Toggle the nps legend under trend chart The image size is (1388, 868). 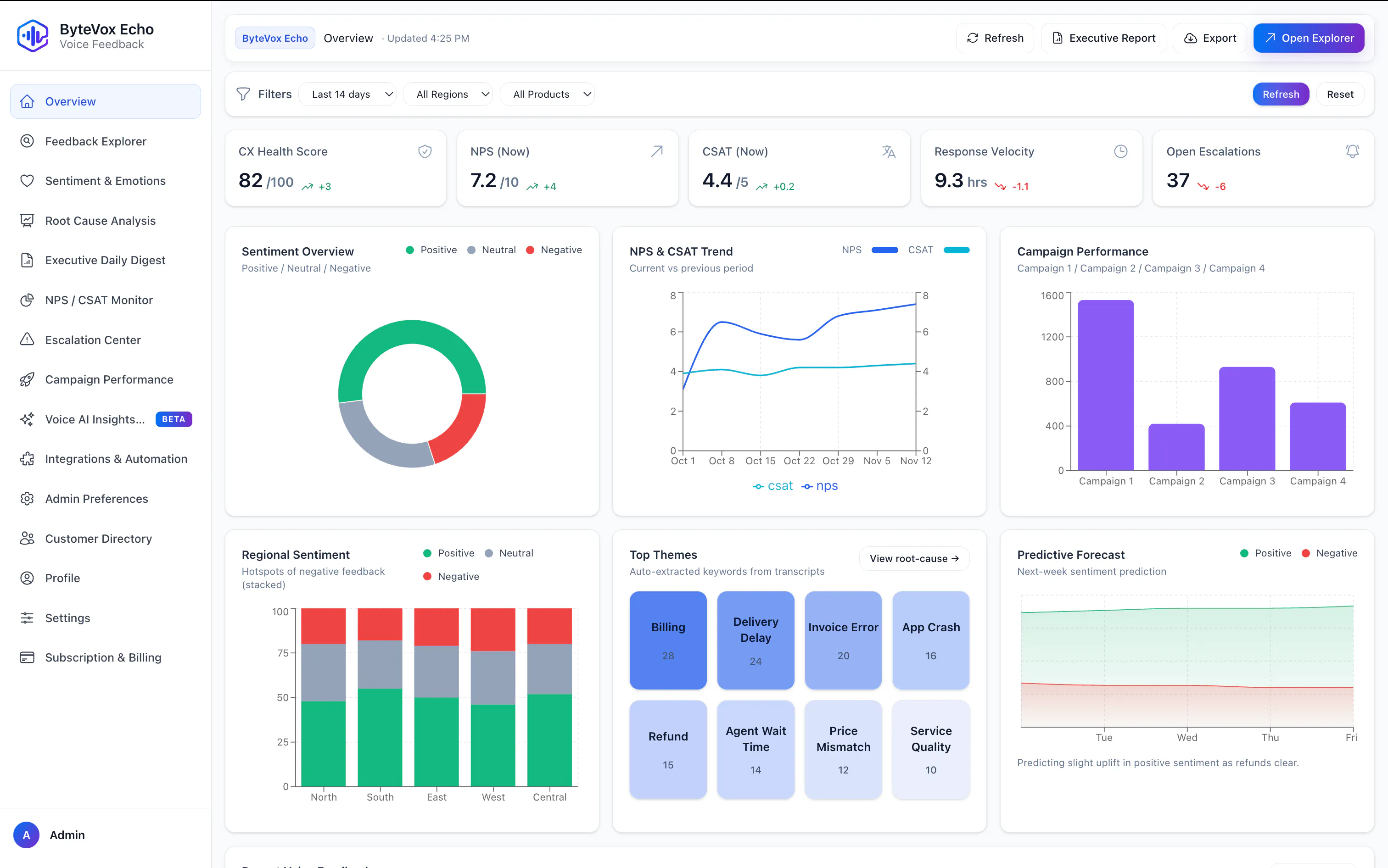click(x=819, y=486)
